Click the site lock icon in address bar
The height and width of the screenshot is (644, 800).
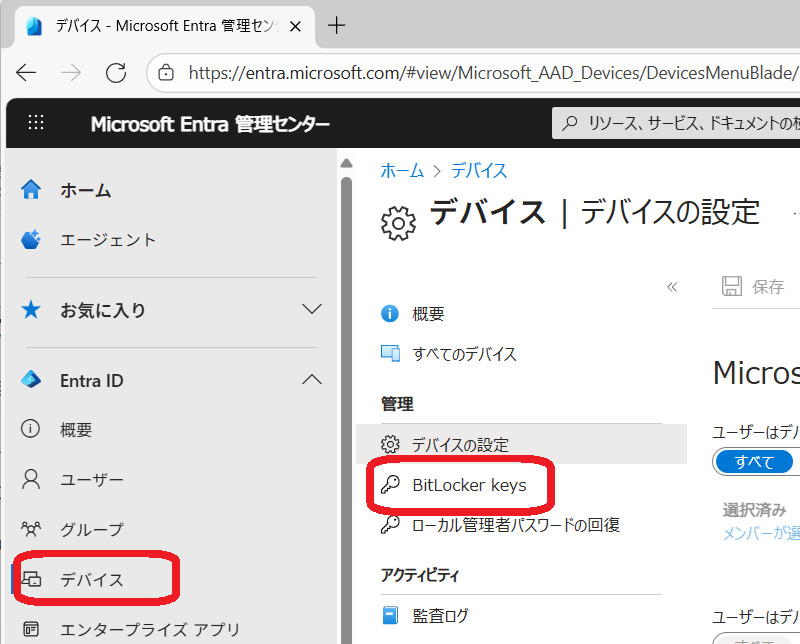click(166, 73)
